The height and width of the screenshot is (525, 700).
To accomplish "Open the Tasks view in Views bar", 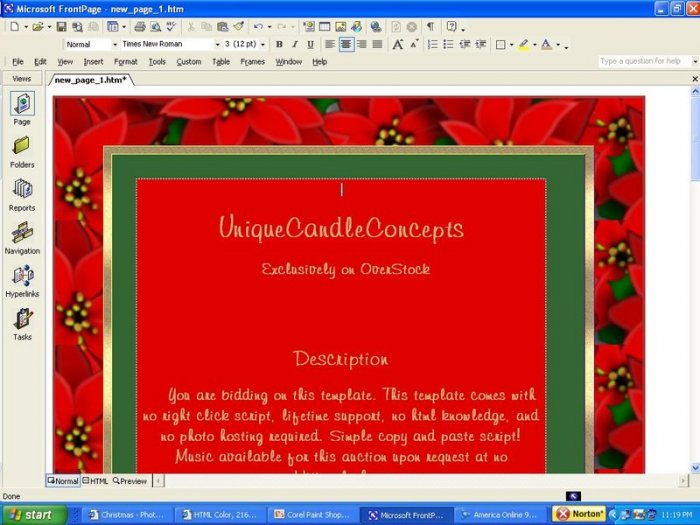I will click(x=22, y=325).
